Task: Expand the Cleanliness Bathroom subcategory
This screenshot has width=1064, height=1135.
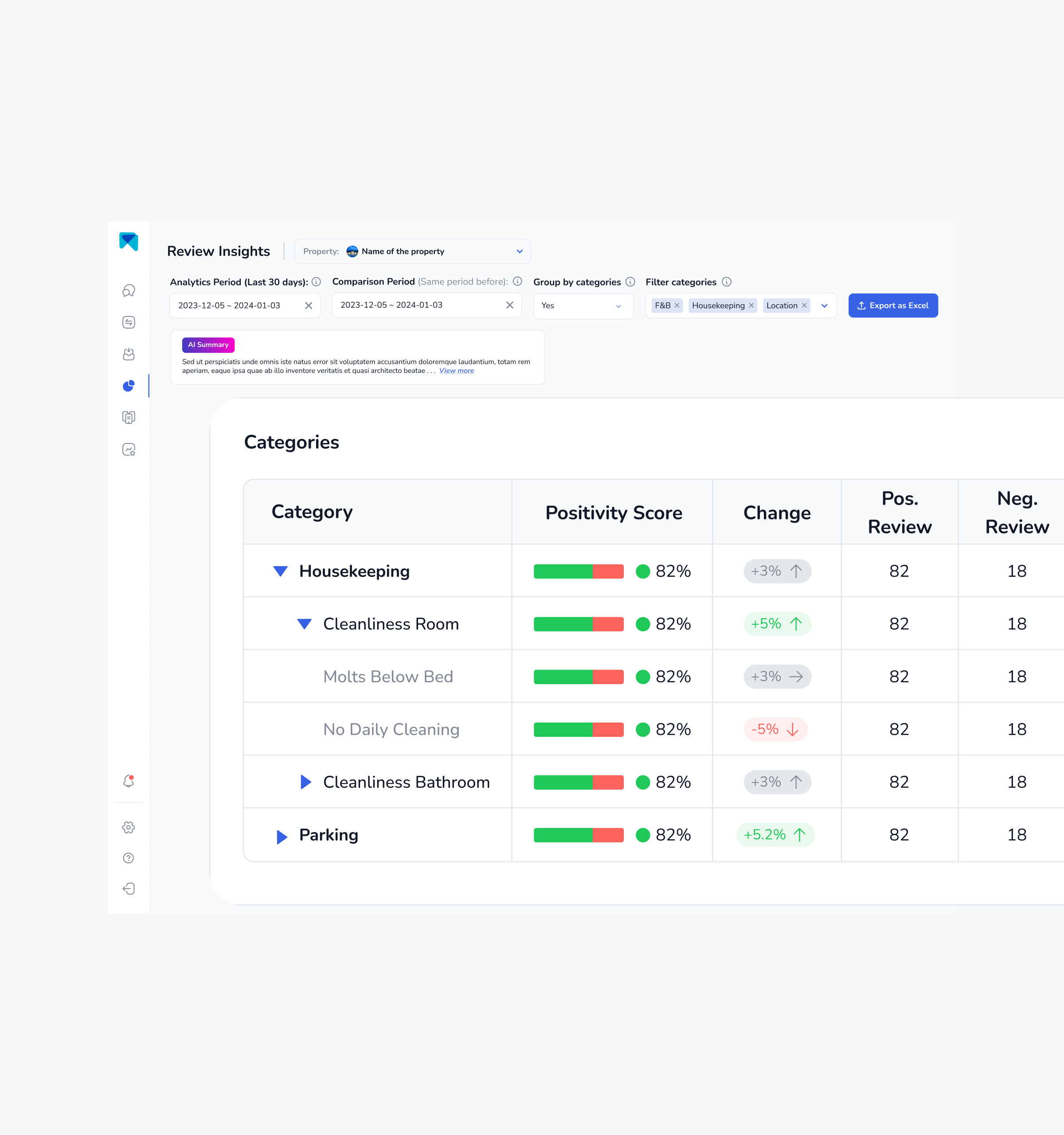Action: click(305, 782)
